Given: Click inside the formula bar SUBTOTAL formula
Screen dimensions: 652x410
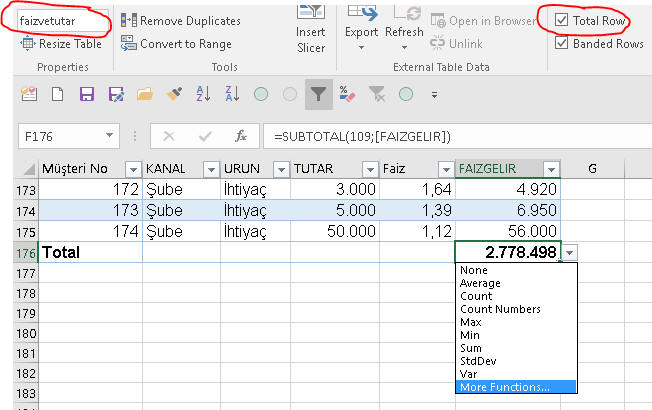Looking at the screenshot, I should coord(360,136).
